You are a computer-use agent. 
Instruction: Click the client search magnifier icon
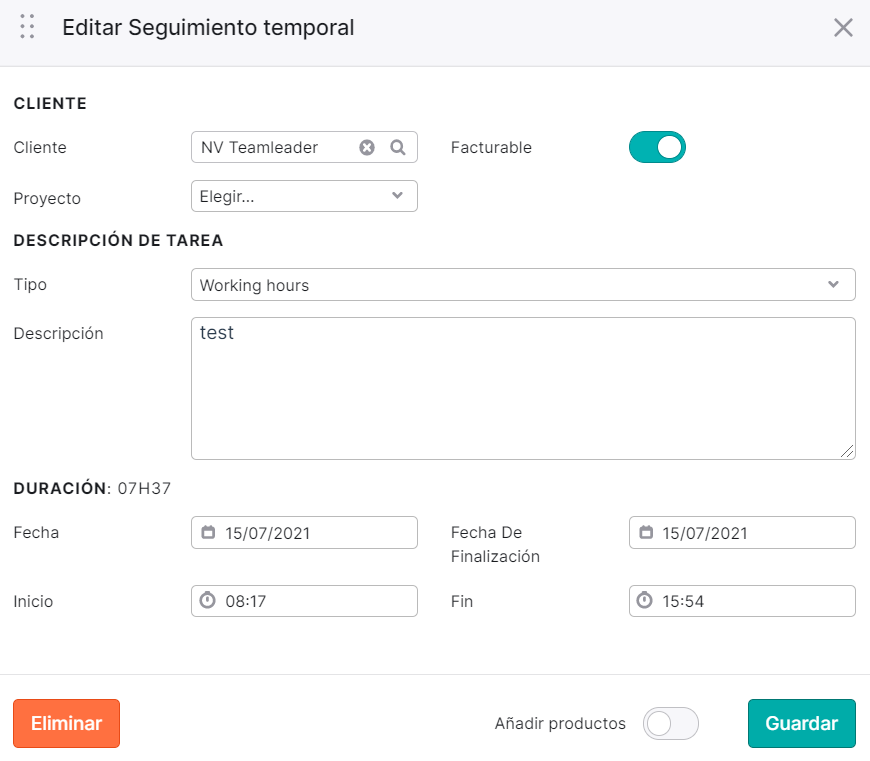click(398, 147)
